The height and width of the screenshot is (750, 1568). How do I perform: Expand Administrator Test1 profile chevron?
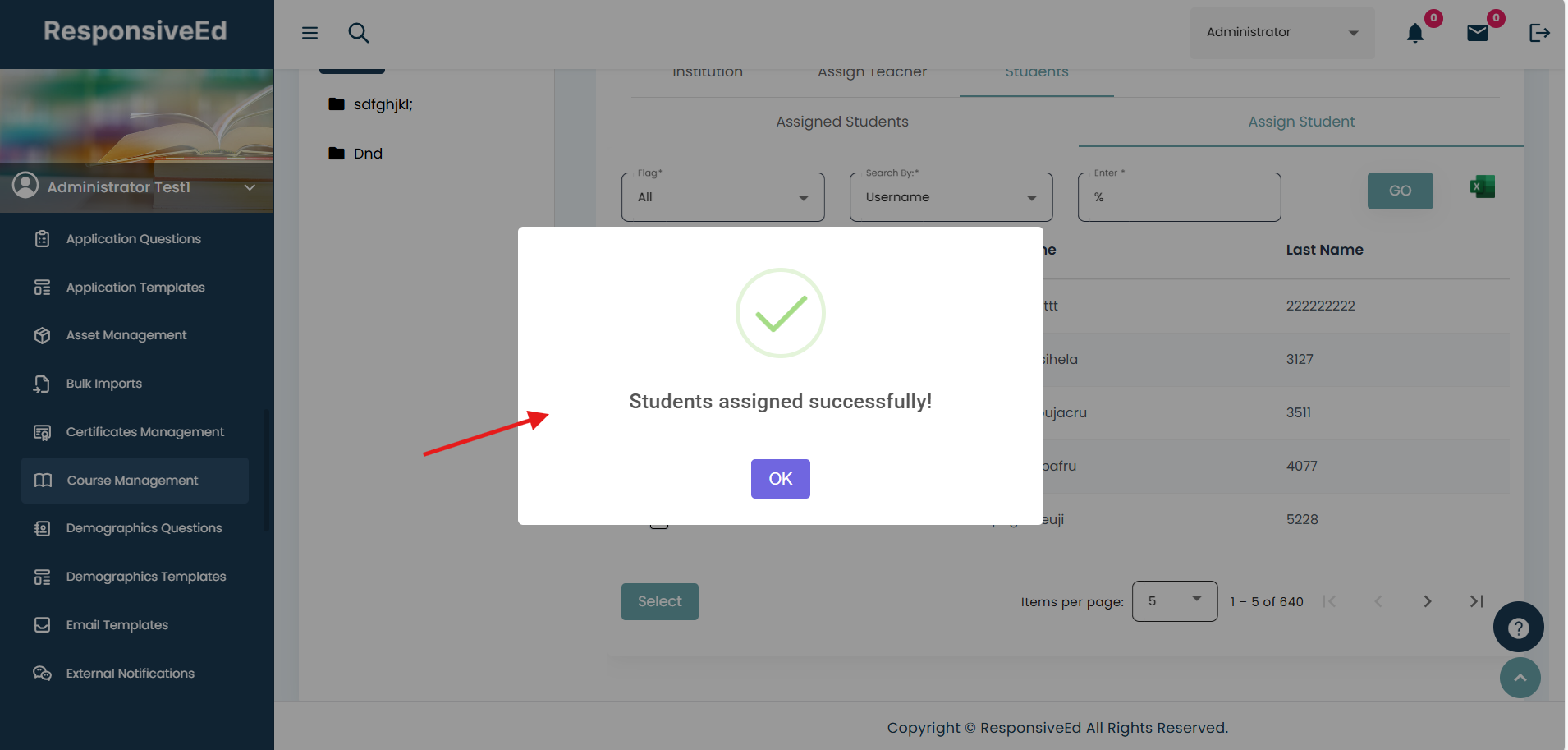[x=250, y=187]
